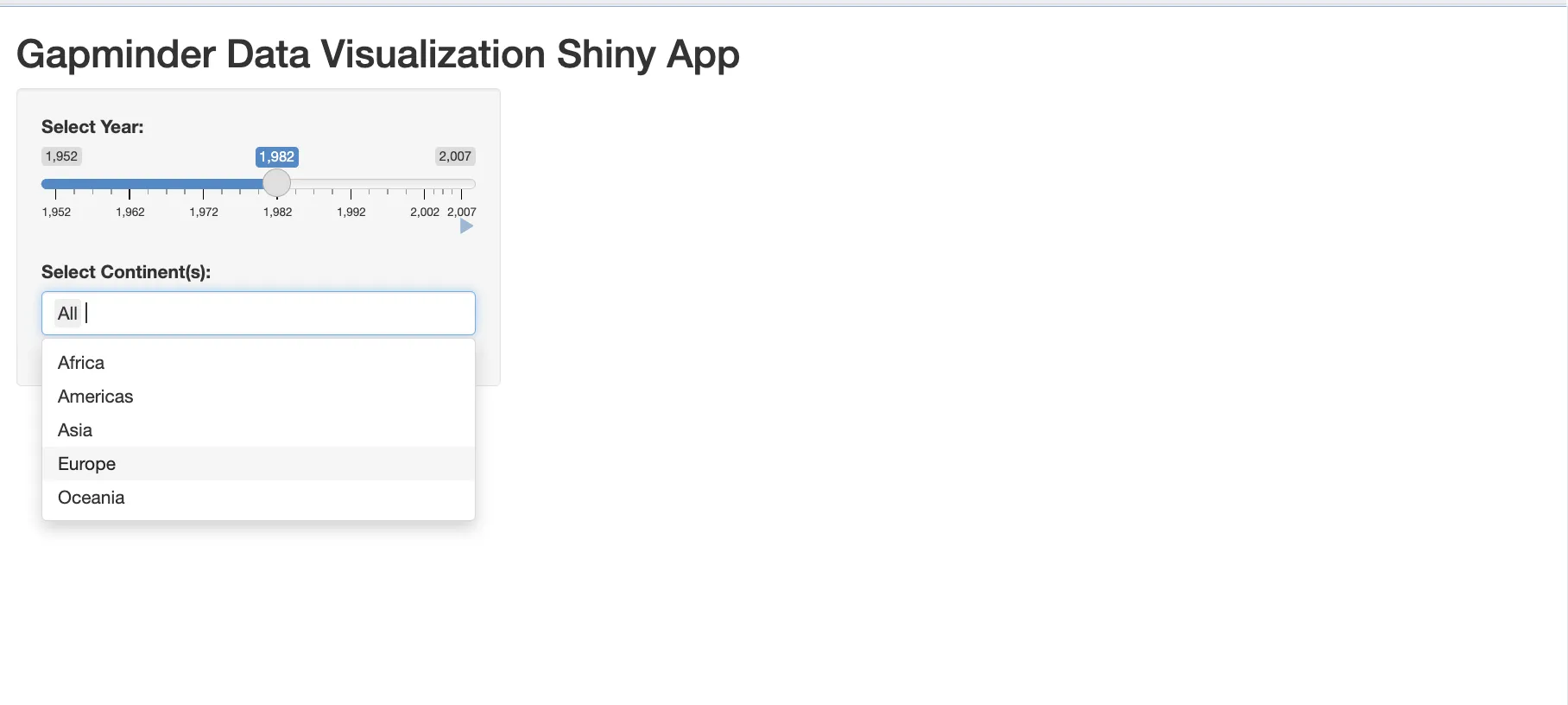Select the Americas option in the dropdown
The image size is (1568, 705).
(x=95, y=397)
